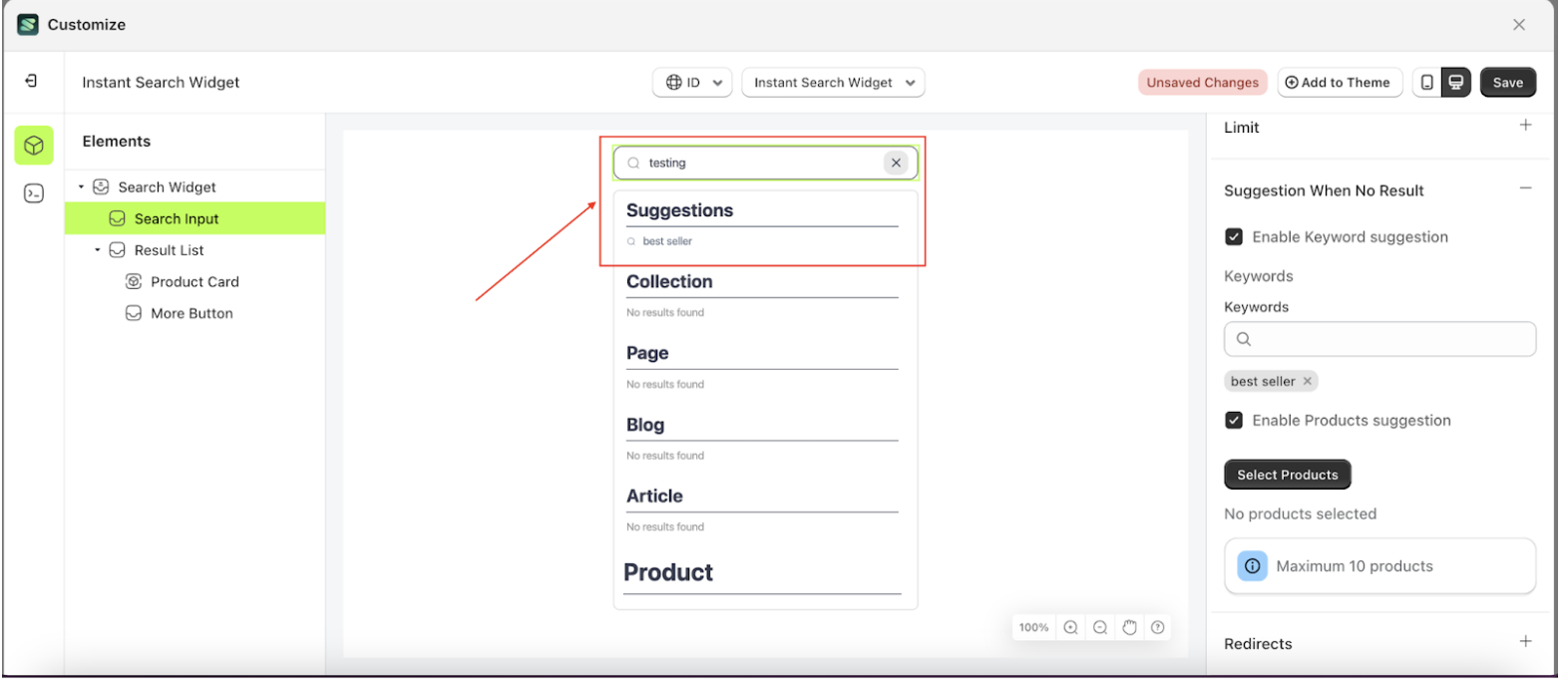Open the ID language dropdown
1568x686 pixels.
click(x=692, y=83)
